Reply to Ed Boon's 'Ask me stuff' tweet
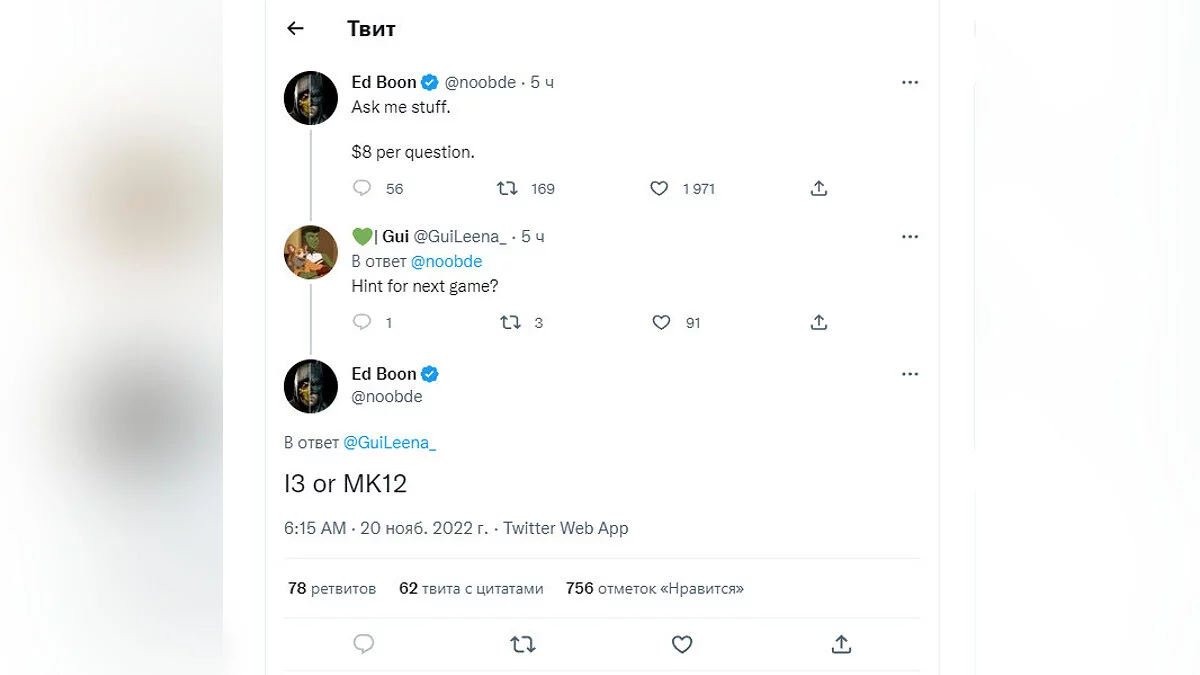The width and height of the screenshot is (1200, 675). (363, 188)
